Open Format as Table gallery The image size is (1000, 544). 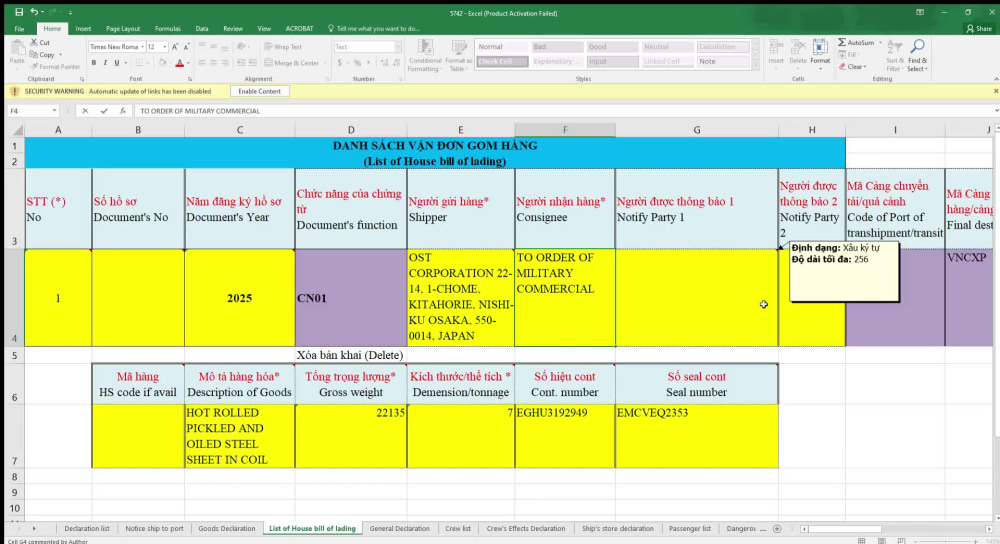pos(459,56)
